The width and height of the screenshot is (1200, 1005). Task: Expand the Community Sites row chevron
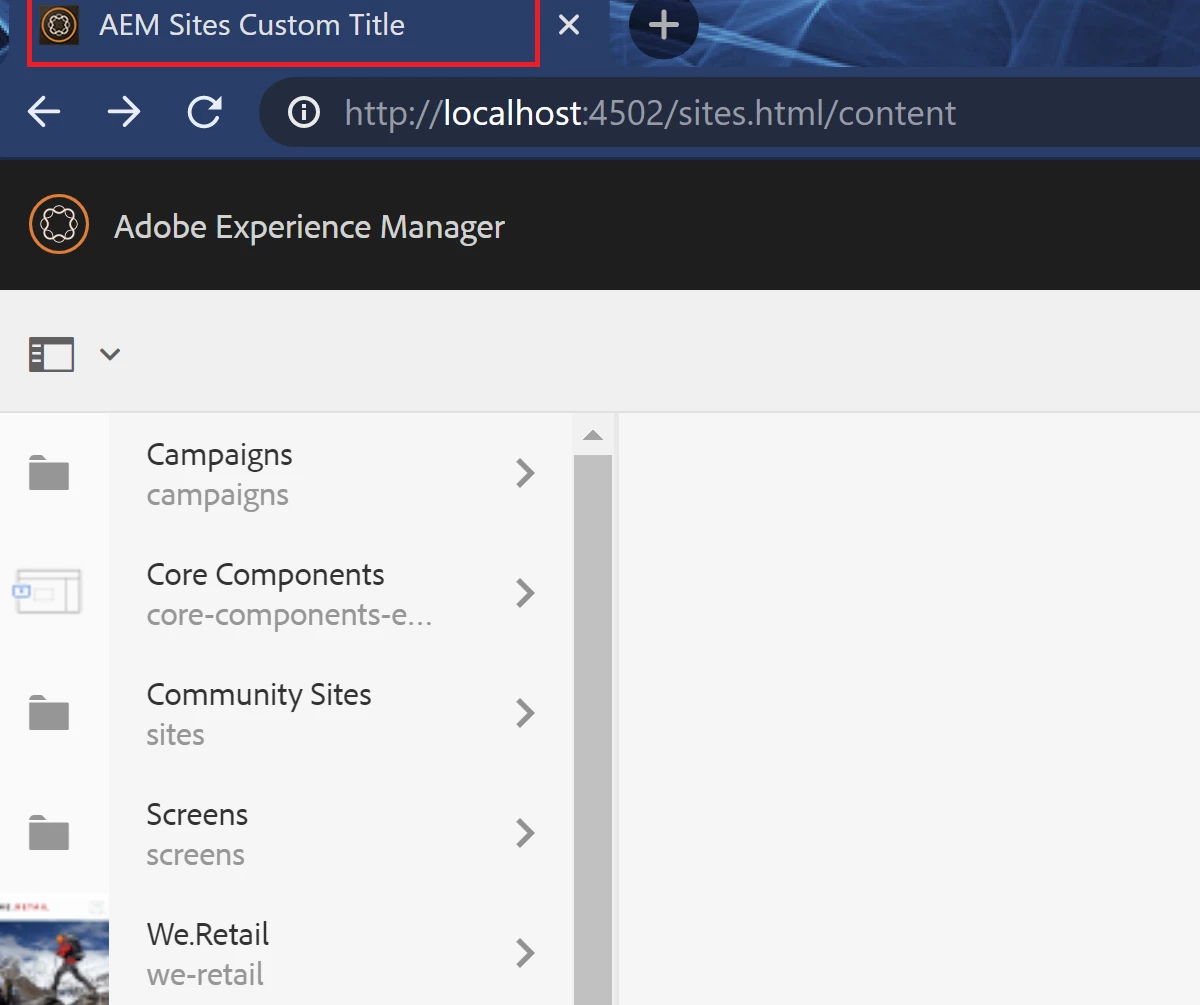tap(525, 713)
